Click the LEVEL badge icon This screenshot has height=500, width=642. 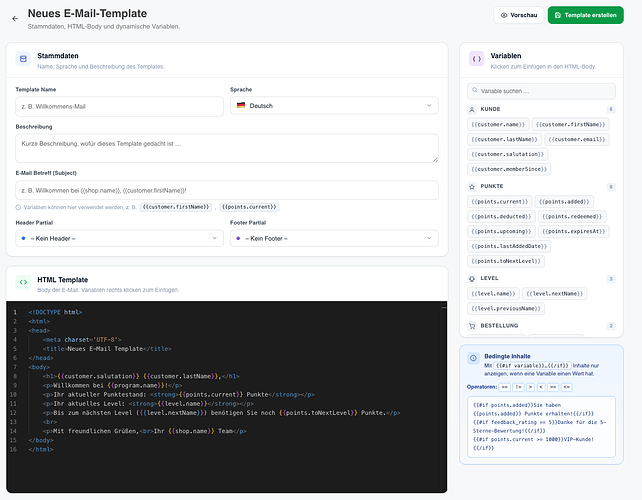pos(472,279)
